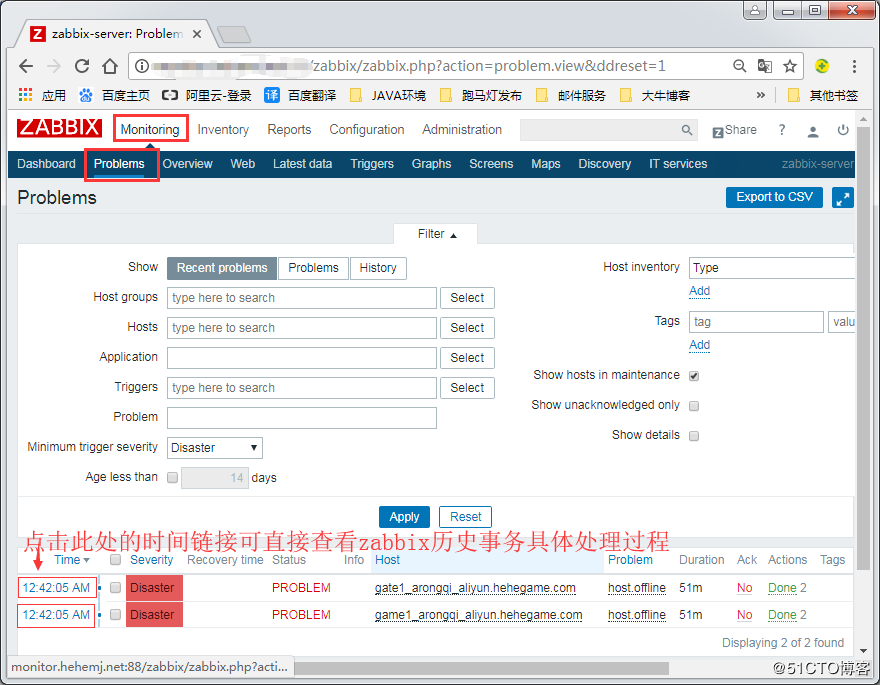
Task: Click the Reset filter button
Action: tap(465, 517)
